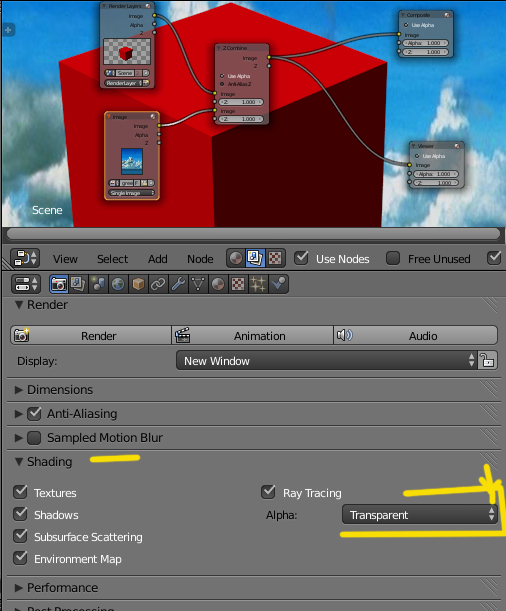Click the Render Layers node preview thumbnail

click(x=127, y=51)
